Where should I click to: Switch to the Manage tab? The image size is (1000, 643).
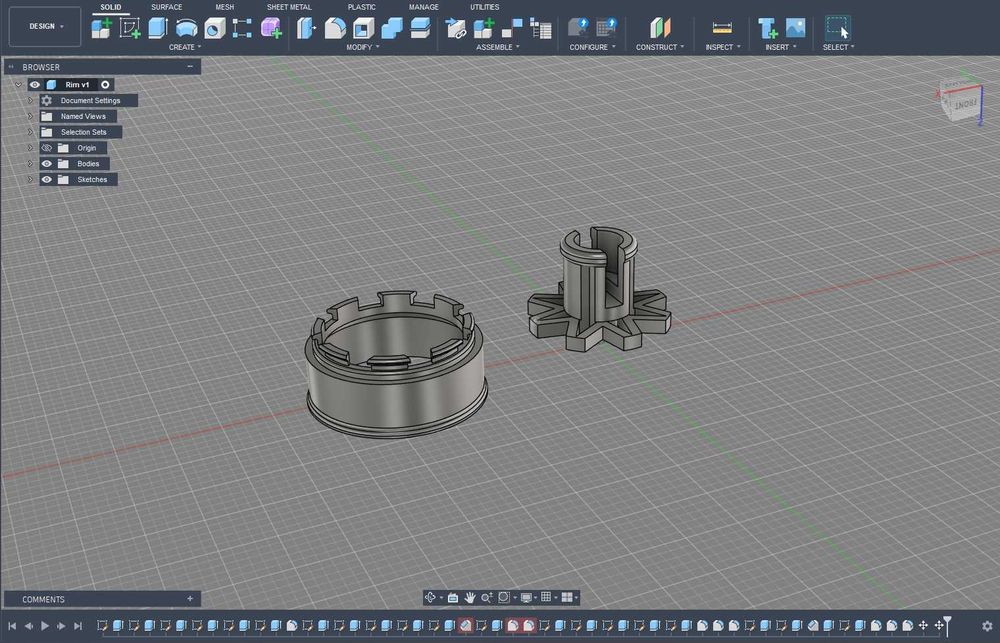[423, 7]
